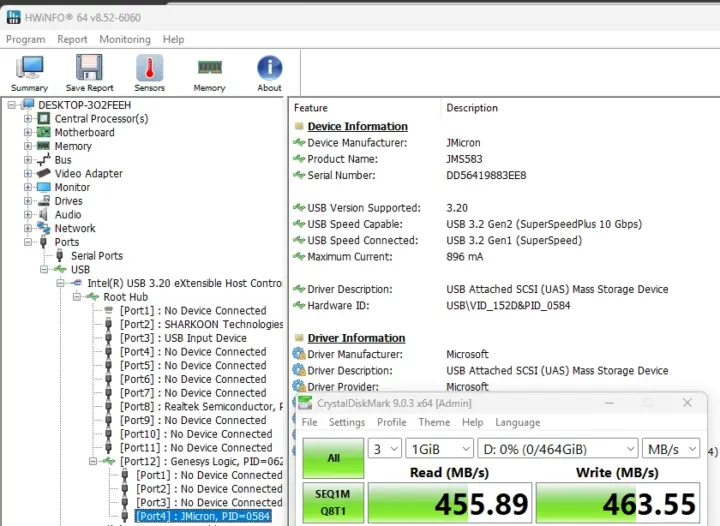This screenshot has width=720, height=526.
Task: Click the CrystalDiskMark title bar icon
Action: (305, 403)
